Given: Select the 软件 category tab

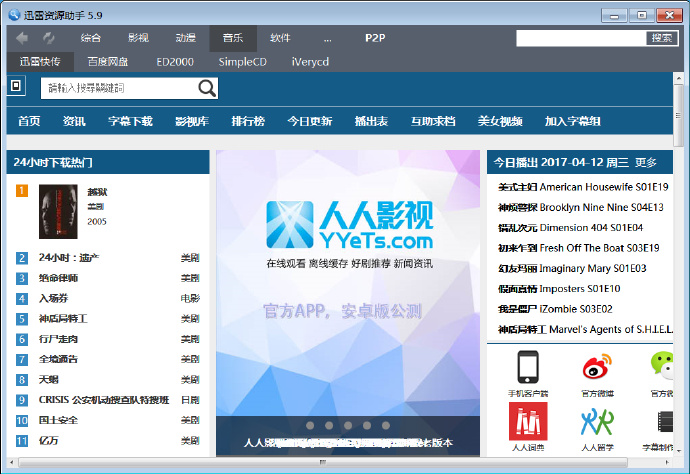Looking at the screenshot, I should 280,38.
